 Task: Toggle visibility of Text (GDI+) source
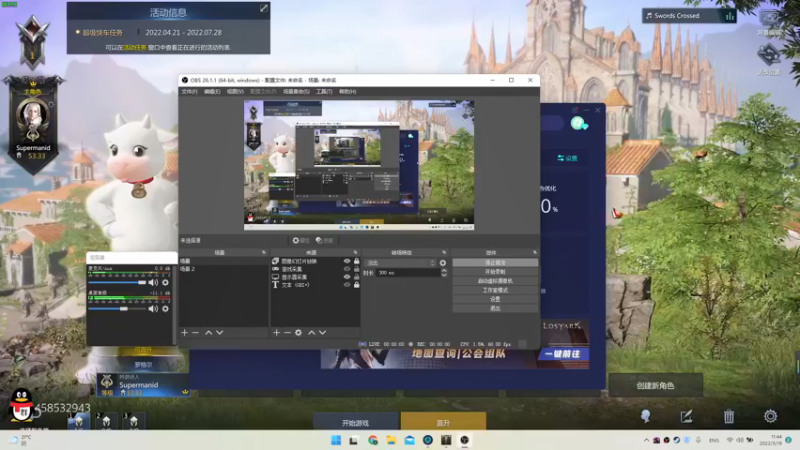point(347,285)
